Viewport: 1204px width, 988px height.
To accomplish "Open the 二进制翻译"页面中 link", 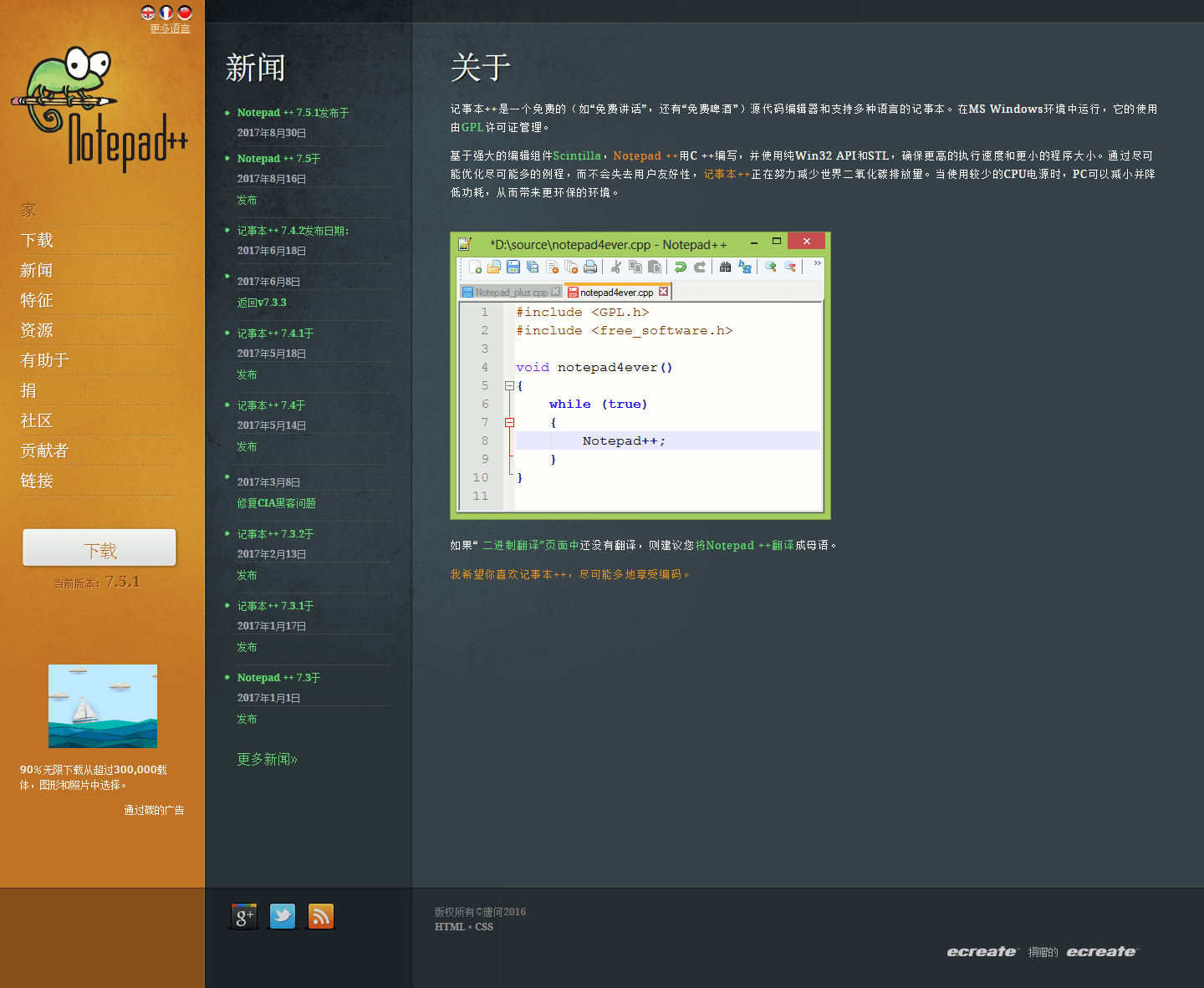I will coord(531,545).
